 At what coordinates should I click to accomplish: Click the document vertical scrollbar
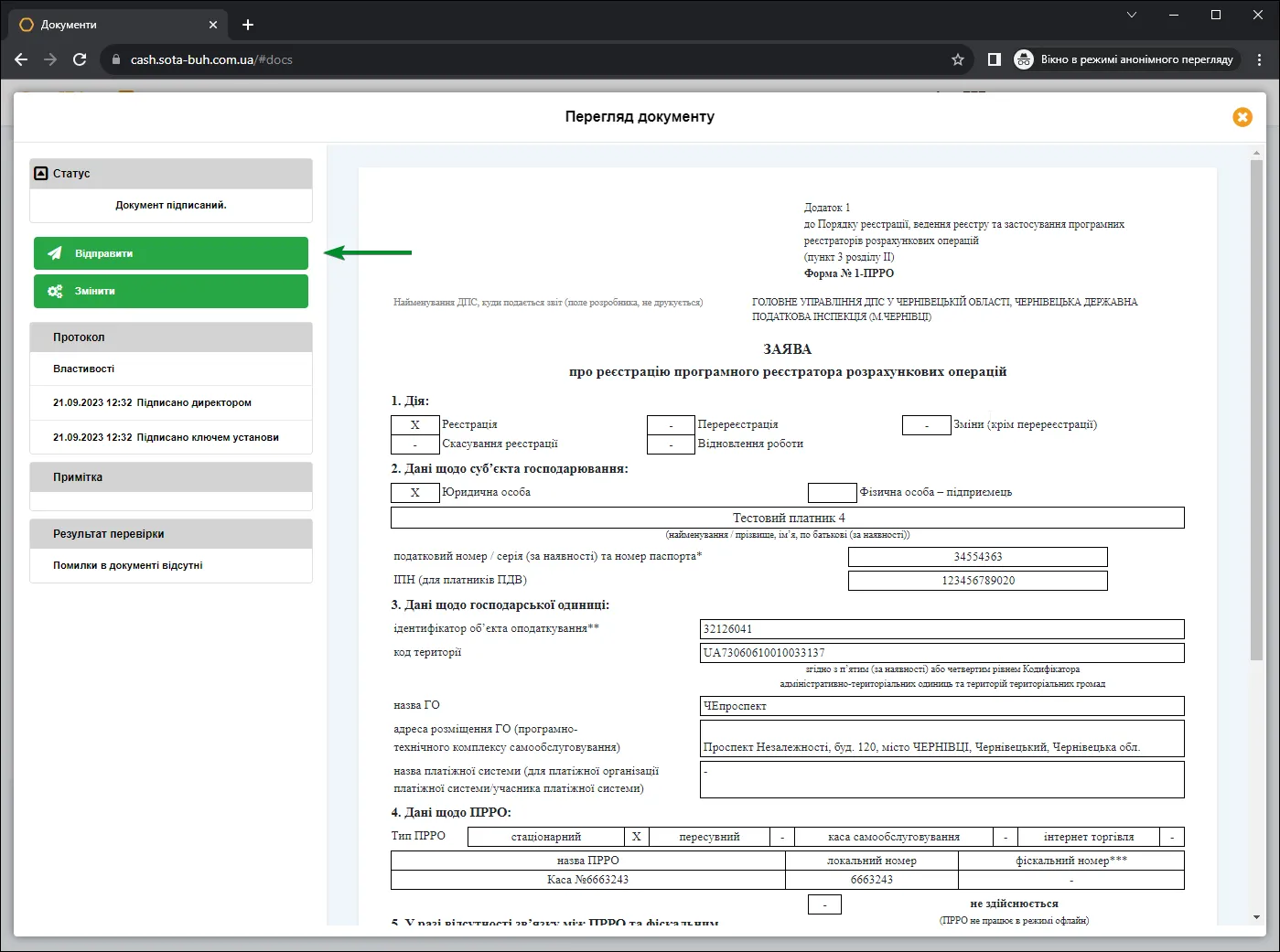[1257, 409]
